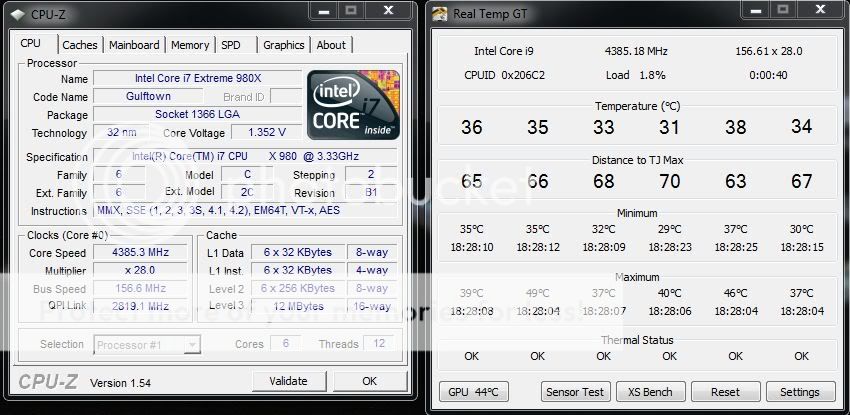Click the Level 3 cache value 12 MBytes
The image size is (850, 415).
tap(298, 306)
